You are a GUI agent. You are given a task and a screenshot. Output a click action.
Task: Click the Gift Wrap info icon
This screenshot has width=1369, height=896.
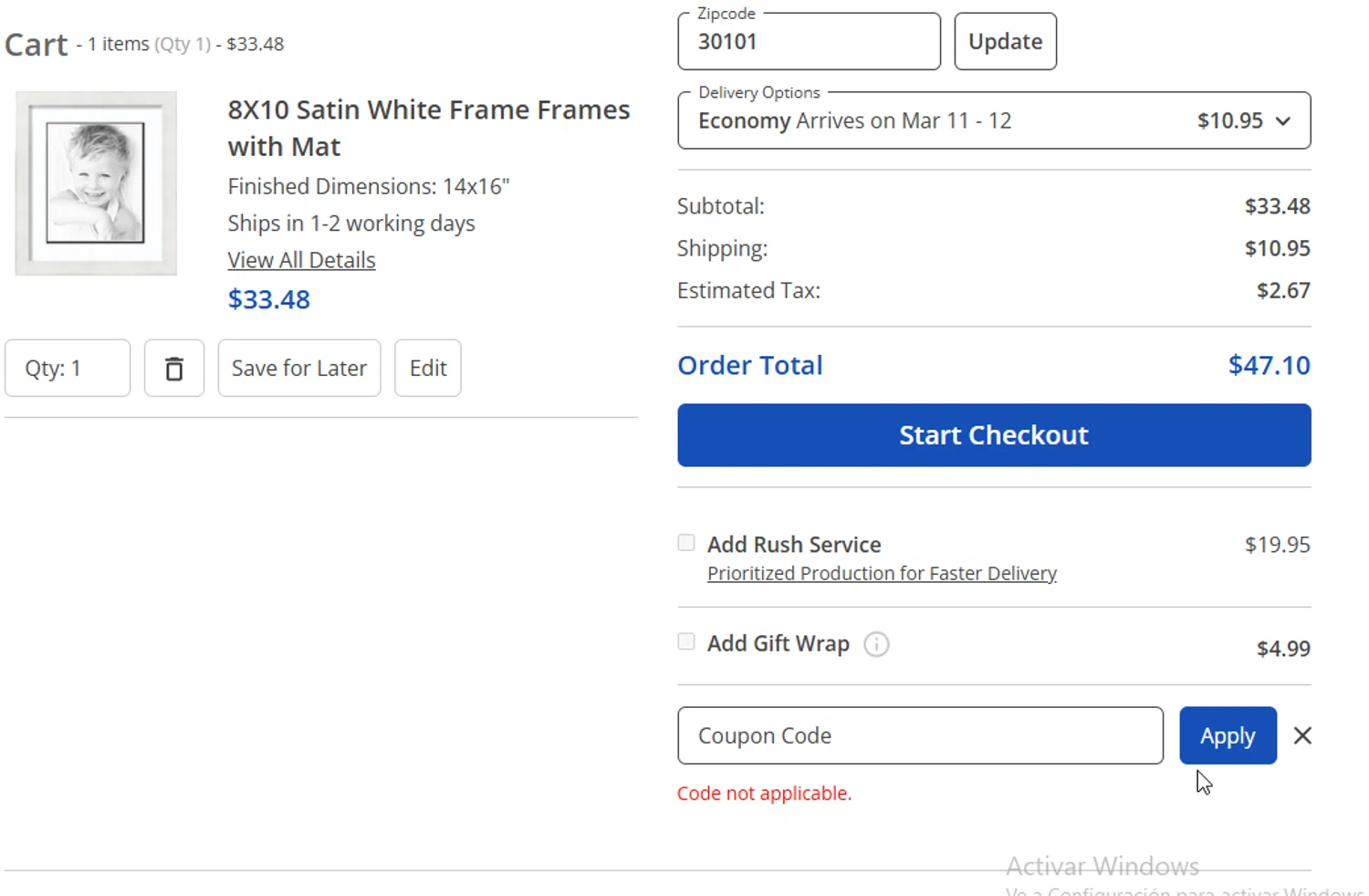click(x=876, y=645)
